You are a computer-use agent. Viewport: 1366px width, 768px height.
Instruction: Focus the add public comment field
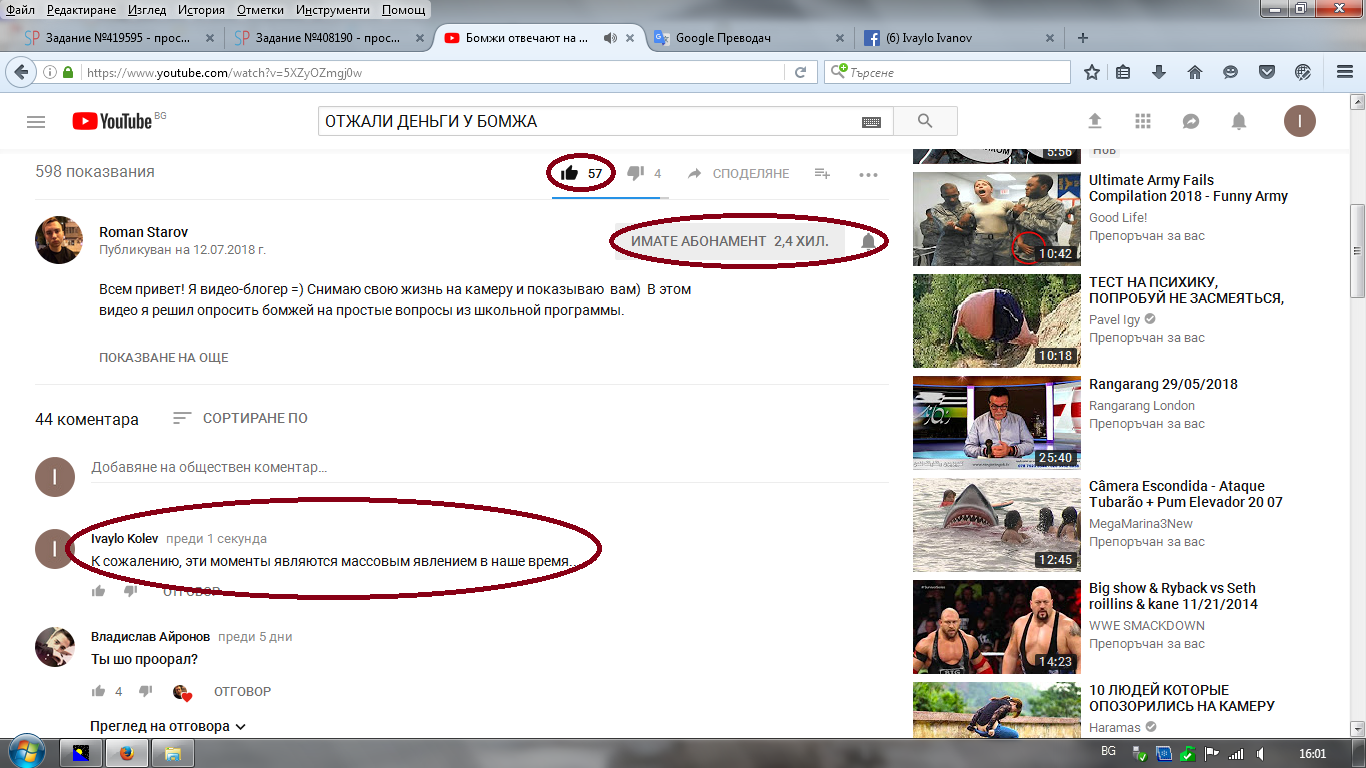point(489,467)
